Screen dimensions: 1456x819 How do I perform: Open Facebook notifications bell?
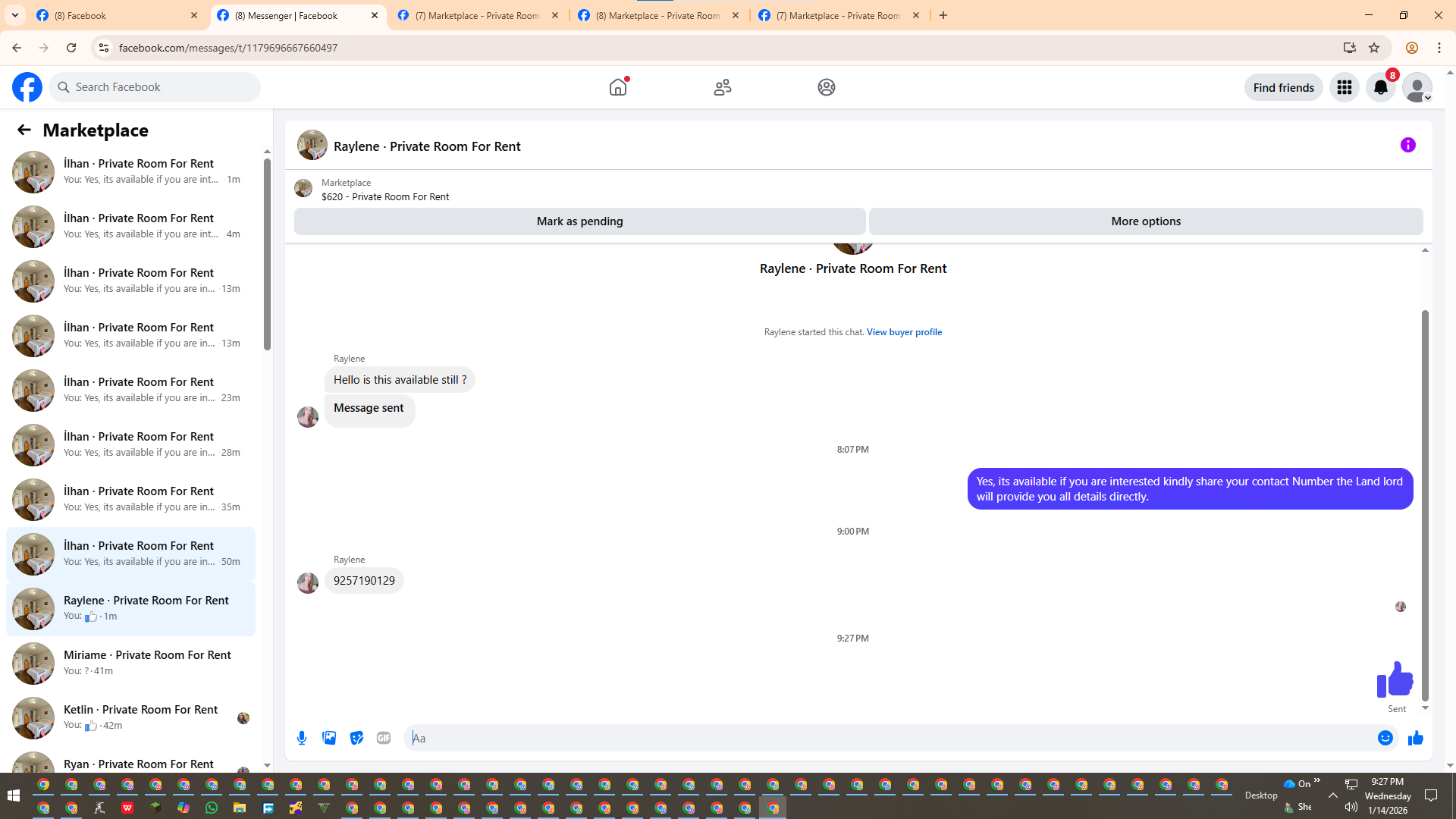click(1380, 87)
